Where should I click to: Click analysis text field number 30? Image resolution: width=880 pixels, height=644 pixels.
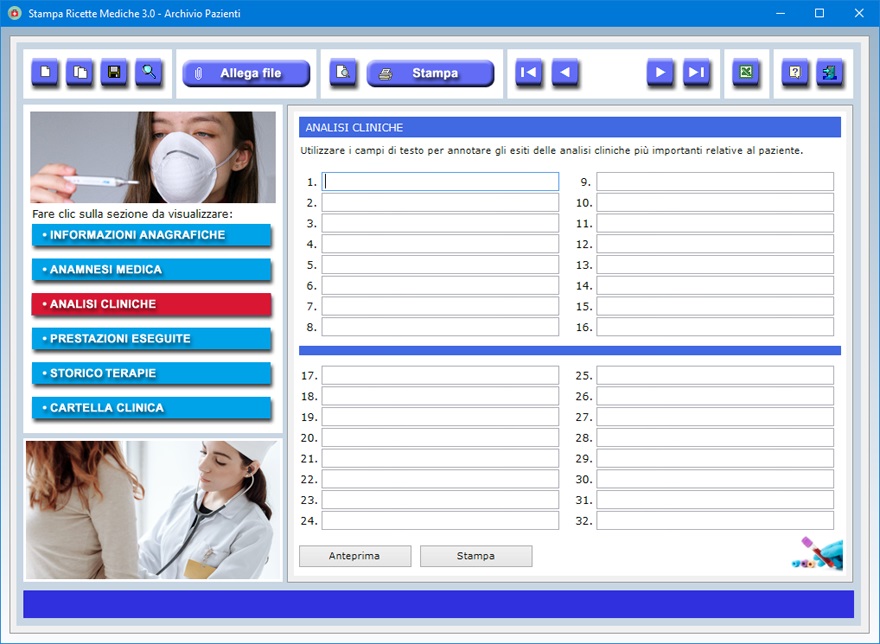715,479
